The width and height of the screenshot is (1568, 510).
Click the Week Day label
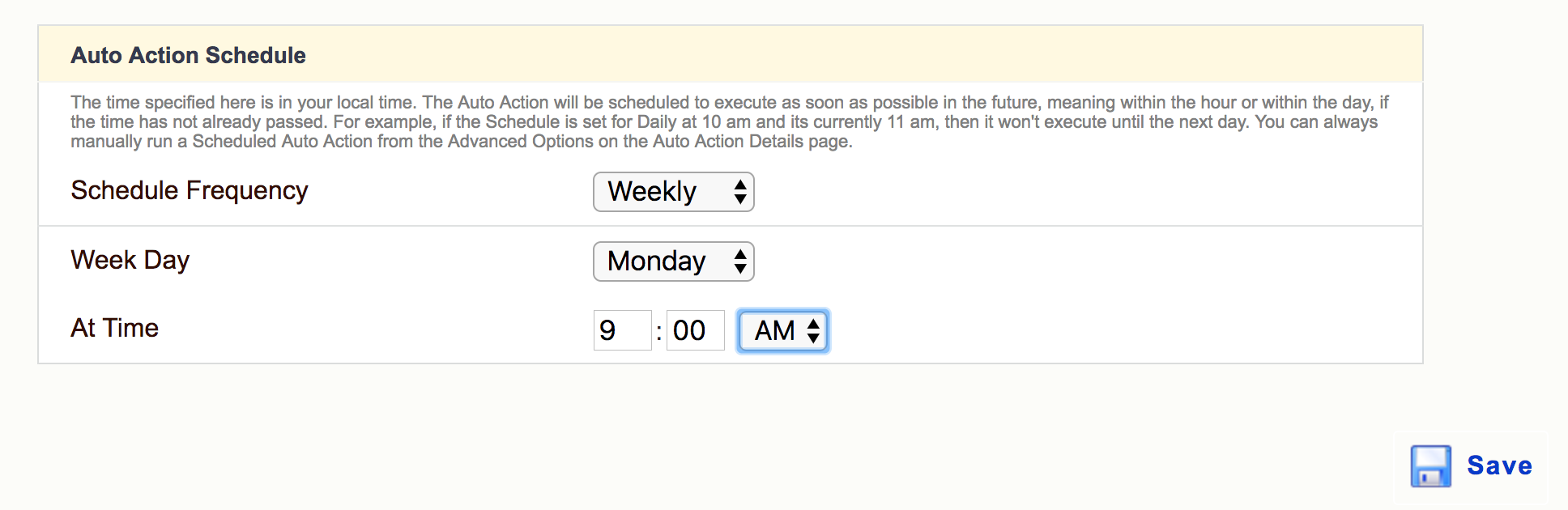pyautogui.click(x=130, y=260)
